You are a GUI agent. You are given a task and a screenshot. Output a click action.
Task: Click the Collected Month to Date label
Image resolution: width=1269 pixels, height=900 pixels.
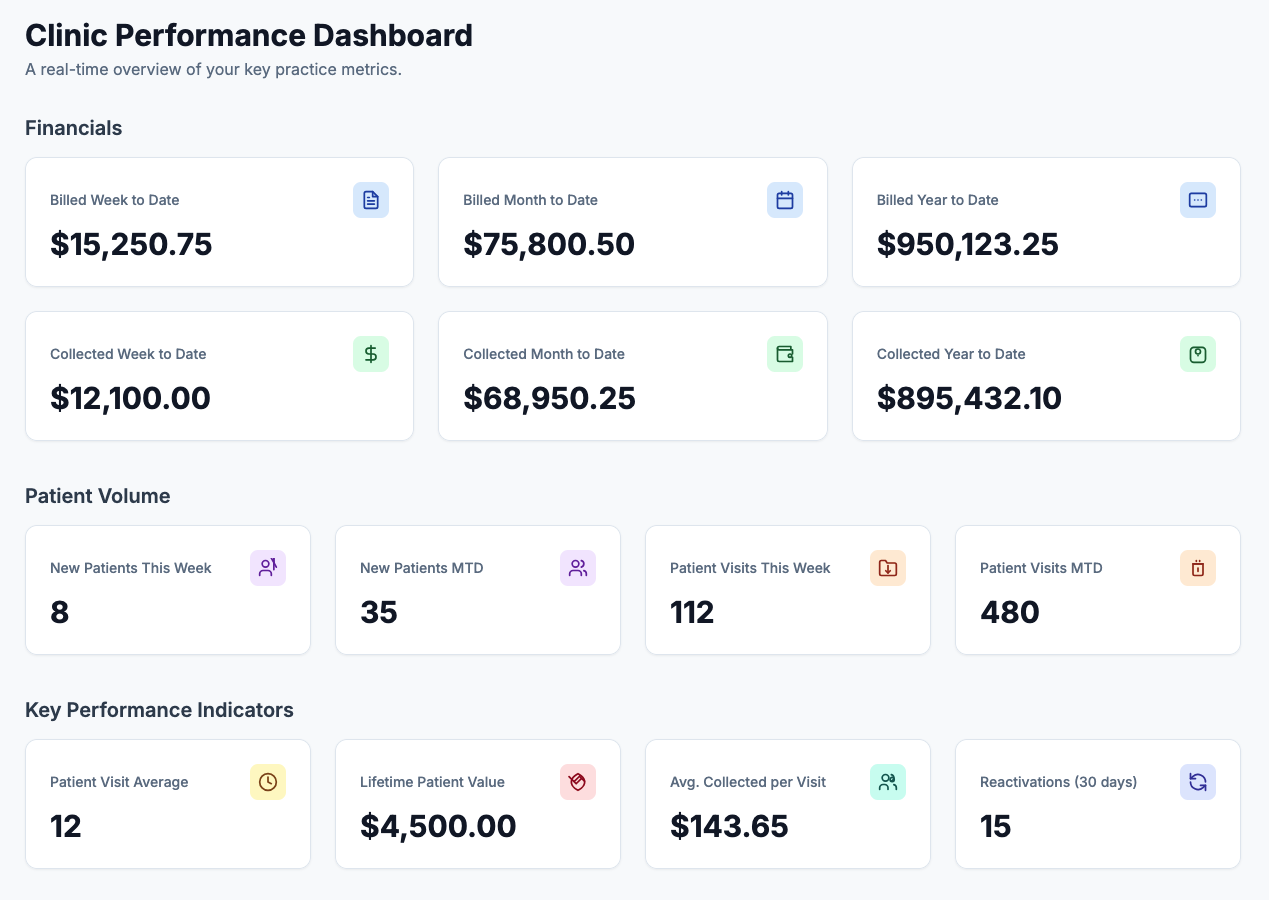(x=544, y=354)
